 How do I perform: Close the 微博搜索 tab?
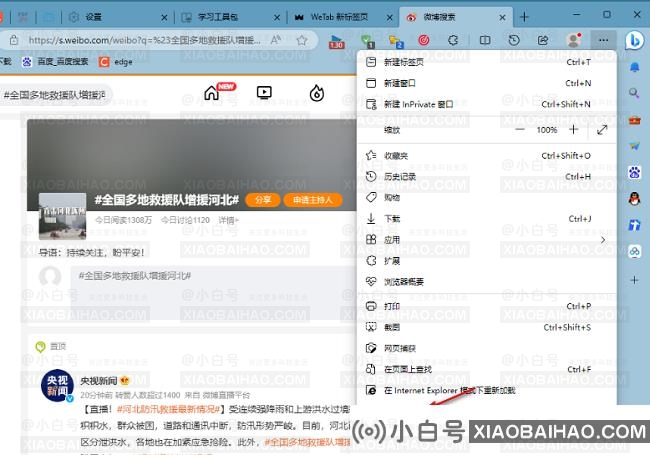(x=502, y=17)
